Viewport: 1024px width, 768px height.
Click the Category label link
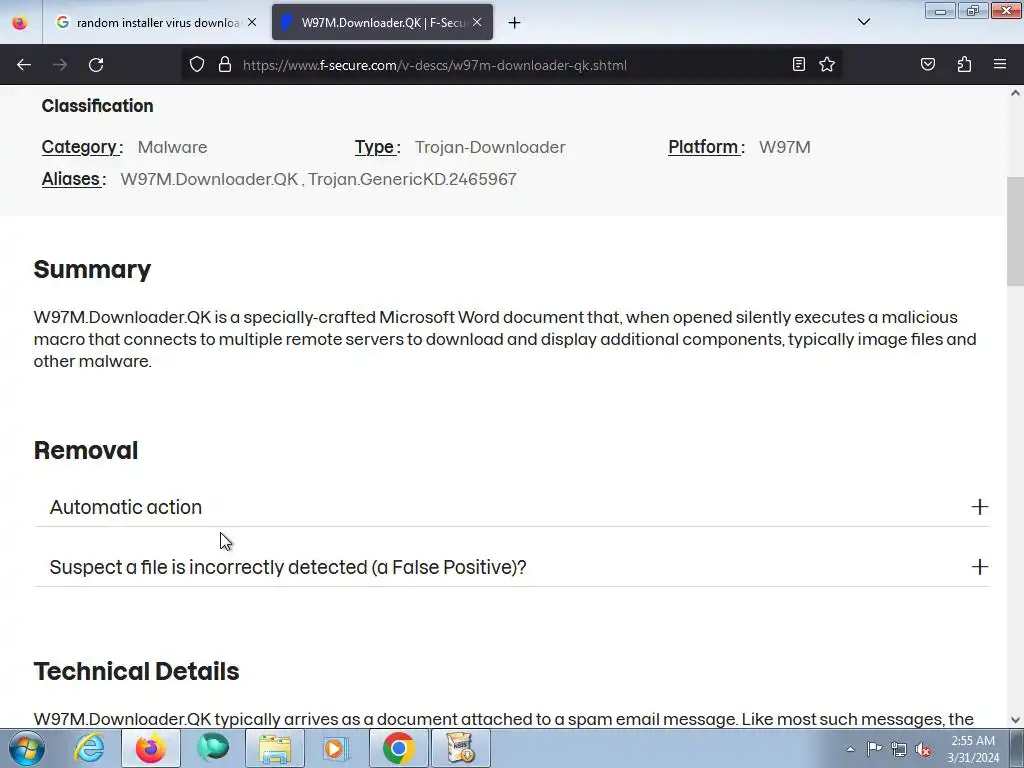tap(79, 148)
